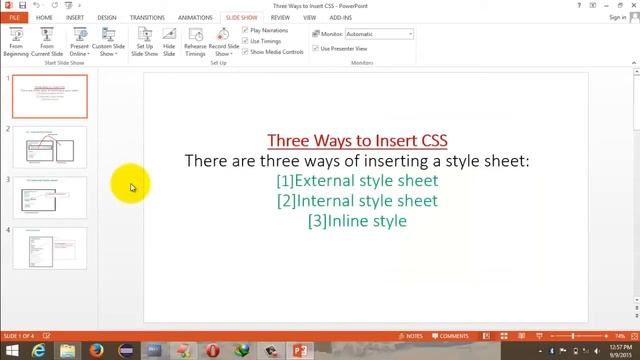Toggle Play Narrations checkbox

pos(245,30)
